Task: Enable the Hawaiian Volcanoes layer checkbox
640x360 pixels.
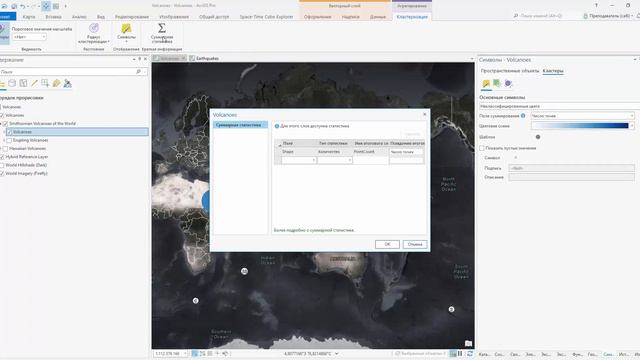Action: 6,149
